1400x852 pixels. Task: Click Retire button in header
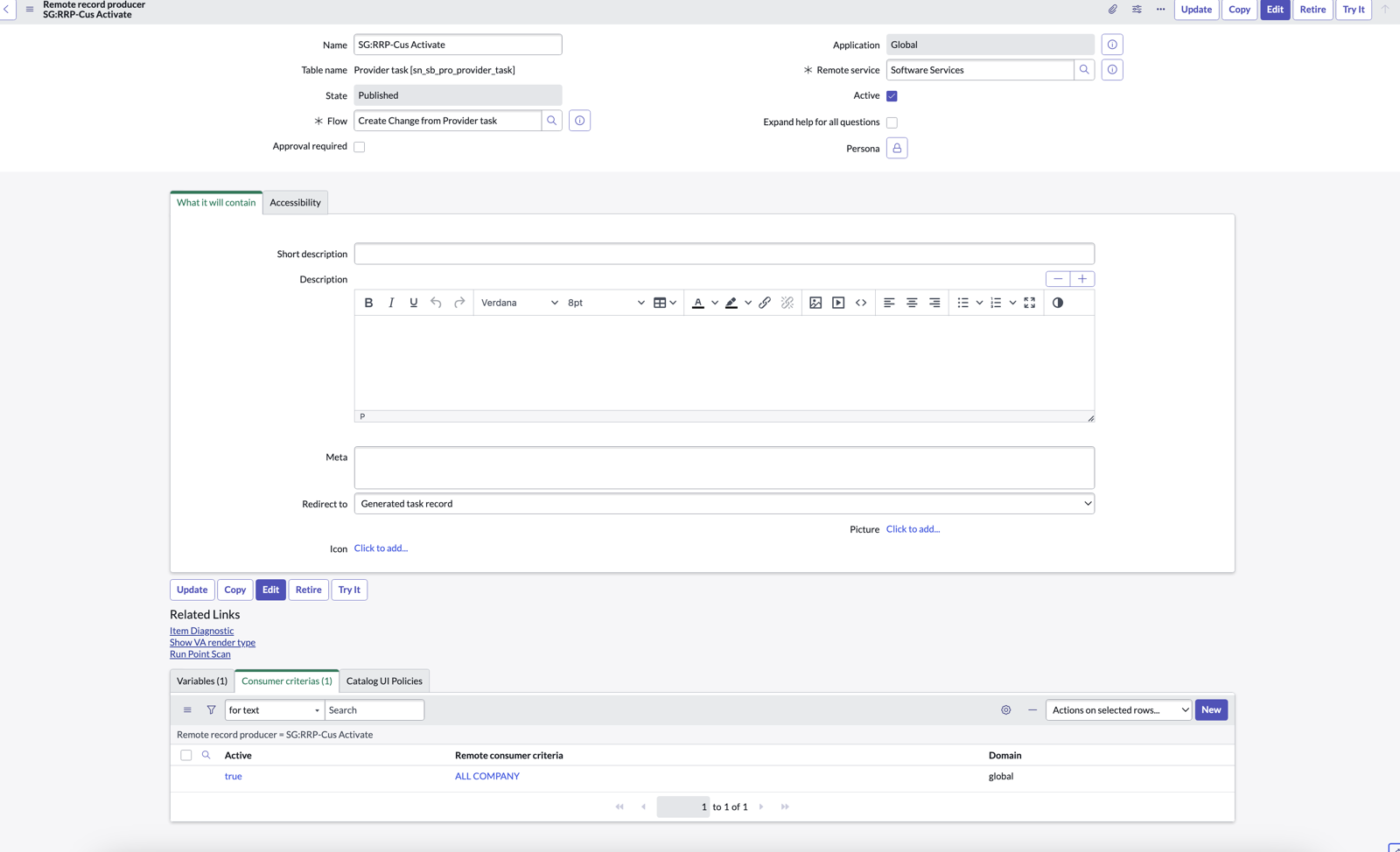pos(1312,10)
